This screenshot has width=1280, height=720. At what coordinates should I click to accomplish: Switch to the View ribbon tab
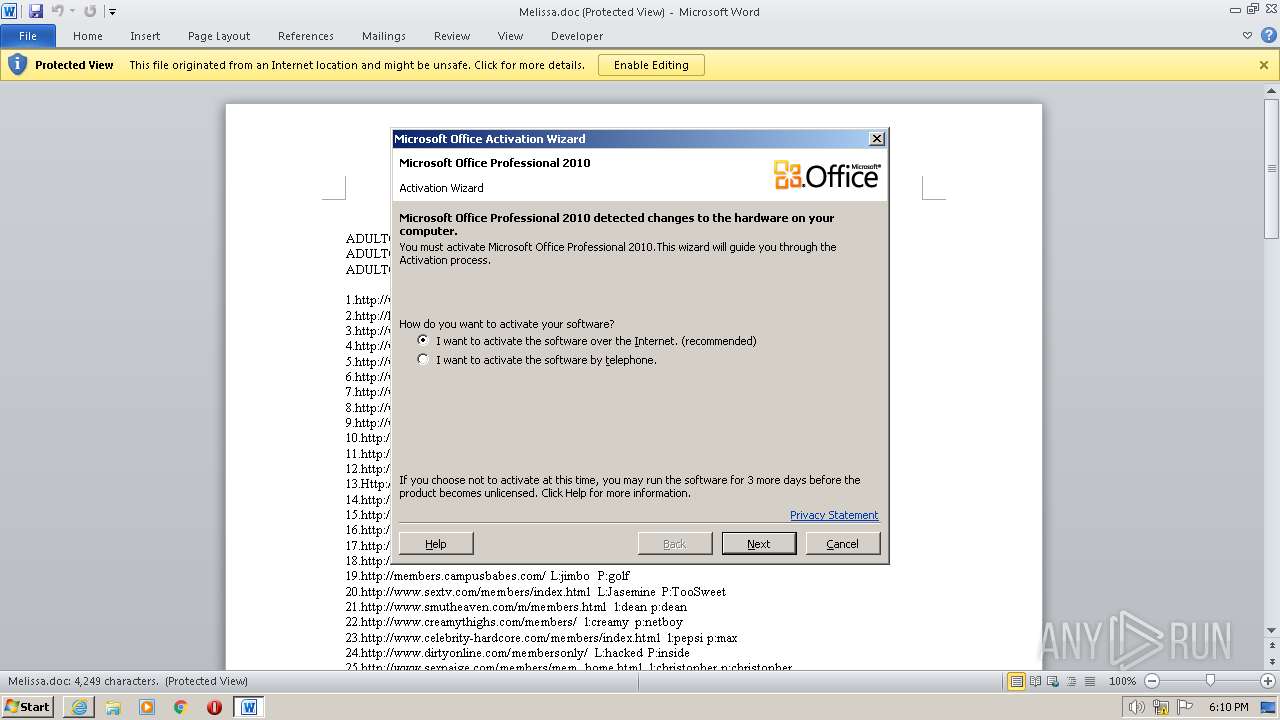(x=510, y=36)
